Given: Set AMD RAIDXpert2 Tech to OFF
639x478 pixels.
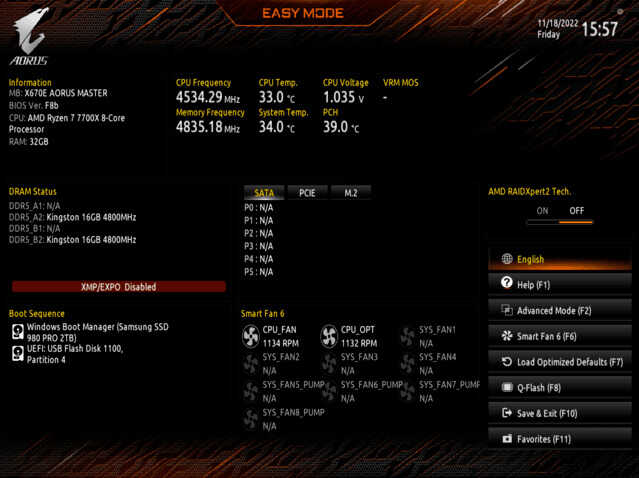Looking at the screenshot, I should click(x=577, y=211).
